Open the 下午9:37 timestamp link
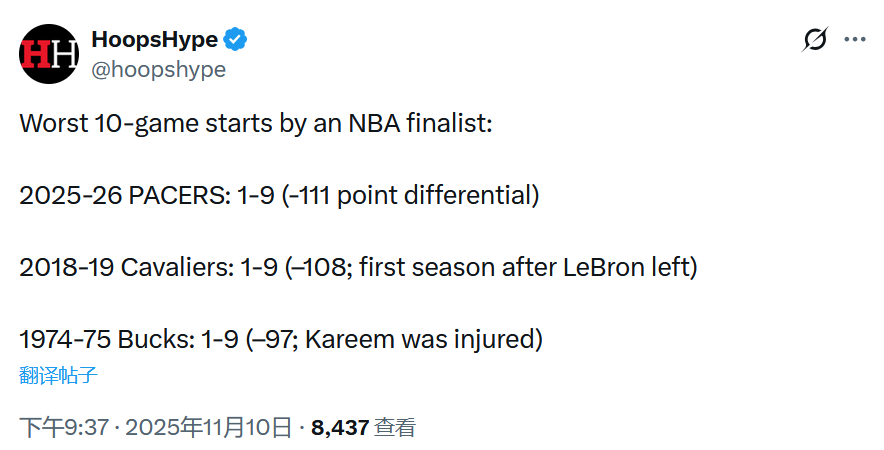The image size is (884, 450). coord(64,428)
